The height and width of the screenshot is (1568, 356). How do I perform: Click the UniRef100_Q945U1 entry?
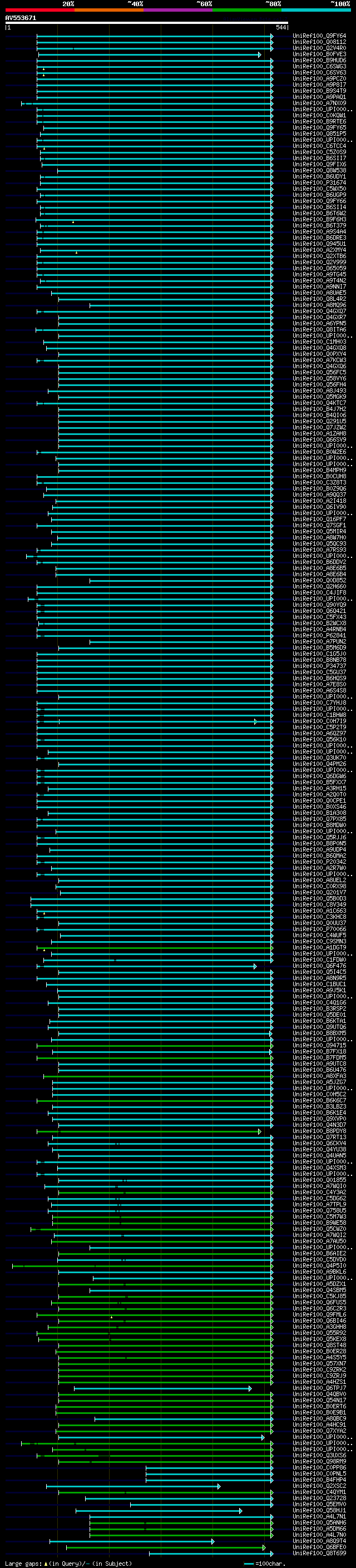319,244
